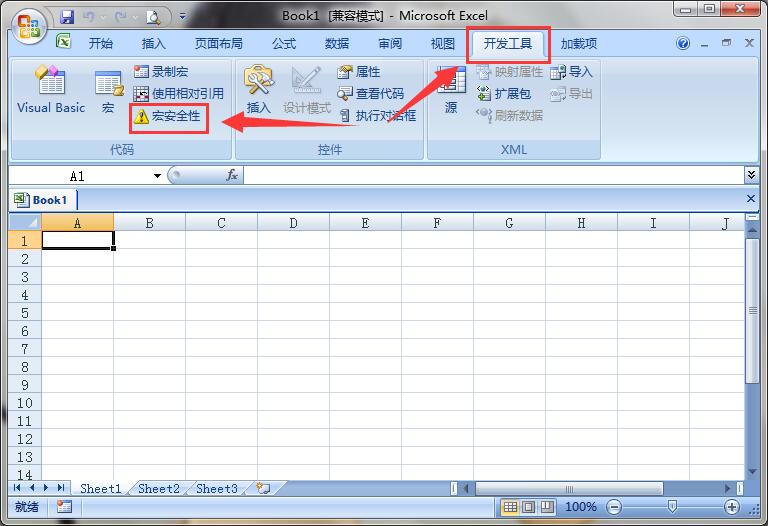
Task: Expand the quick access toolbar customize arrow
Action: (182, 17)
